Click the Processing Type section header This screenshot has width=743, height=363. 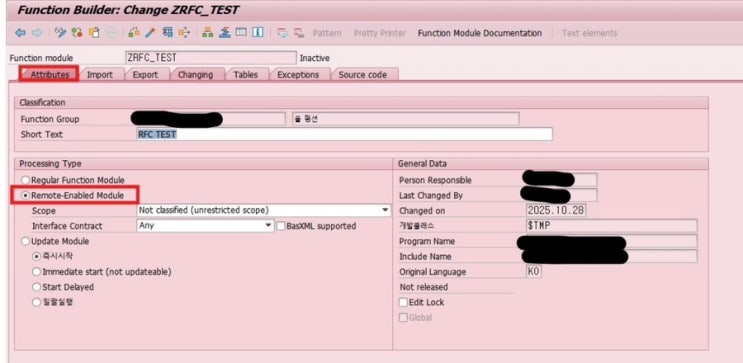[50, 163]
